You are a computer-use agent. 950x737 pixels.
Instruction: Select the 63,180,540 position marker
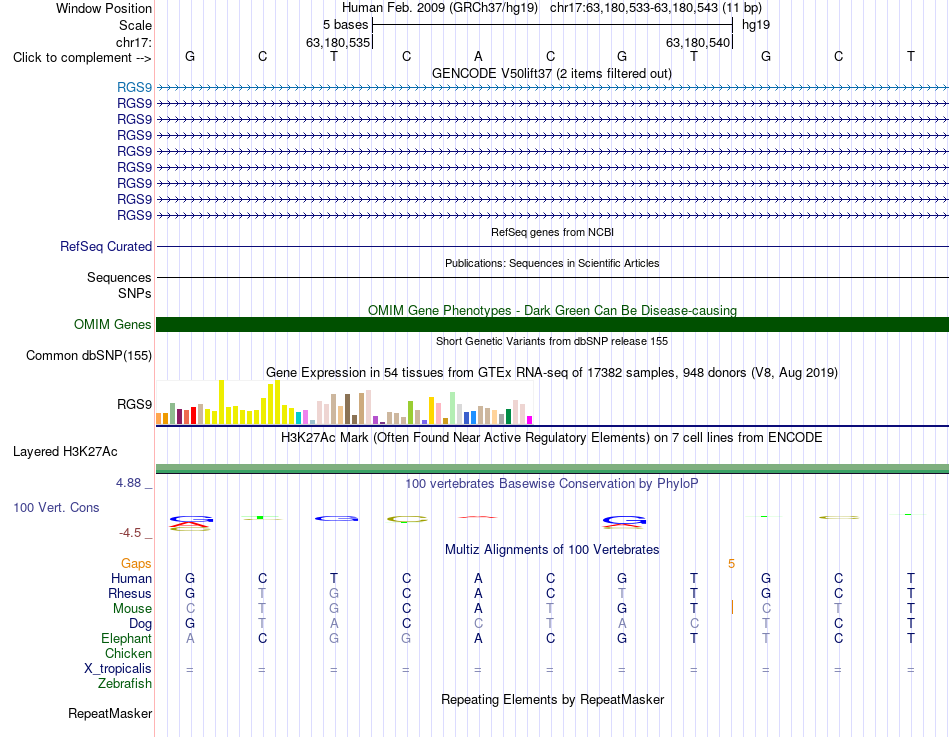click(697, 42)
